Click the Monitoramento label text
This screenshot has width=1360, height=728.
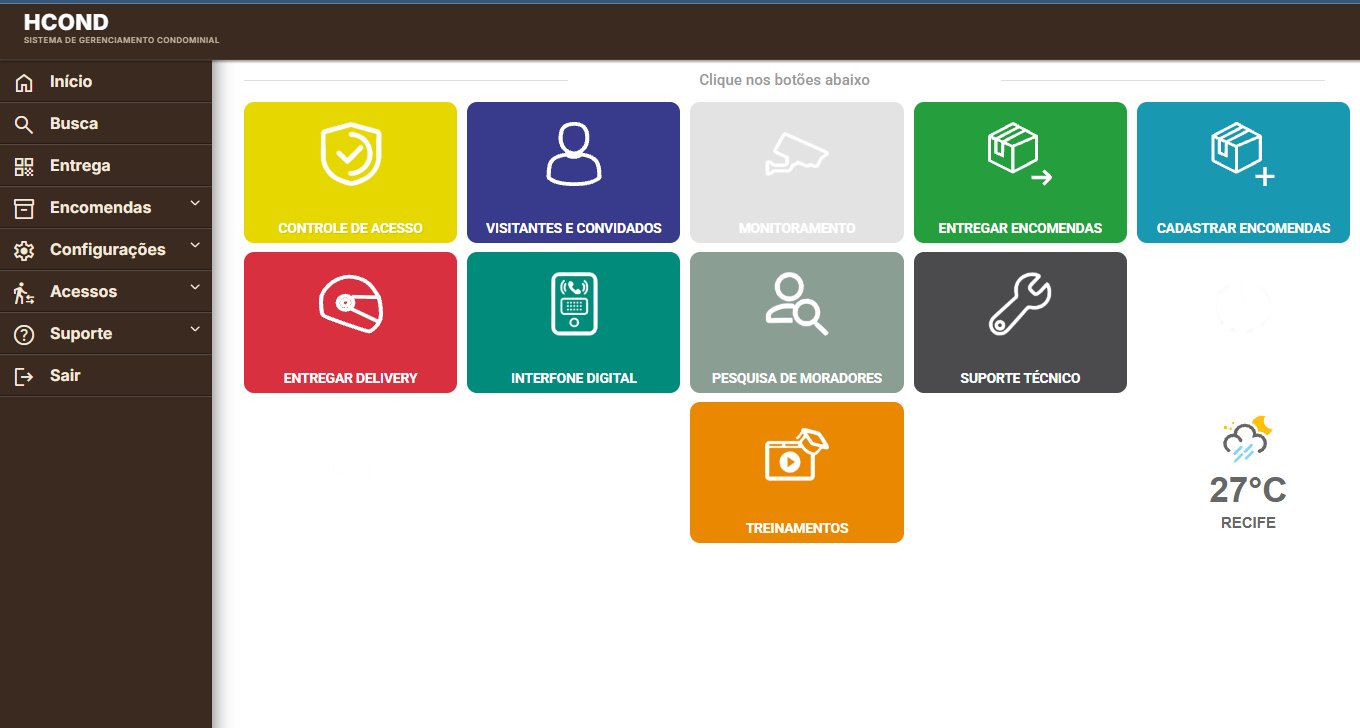click(797, 228)
